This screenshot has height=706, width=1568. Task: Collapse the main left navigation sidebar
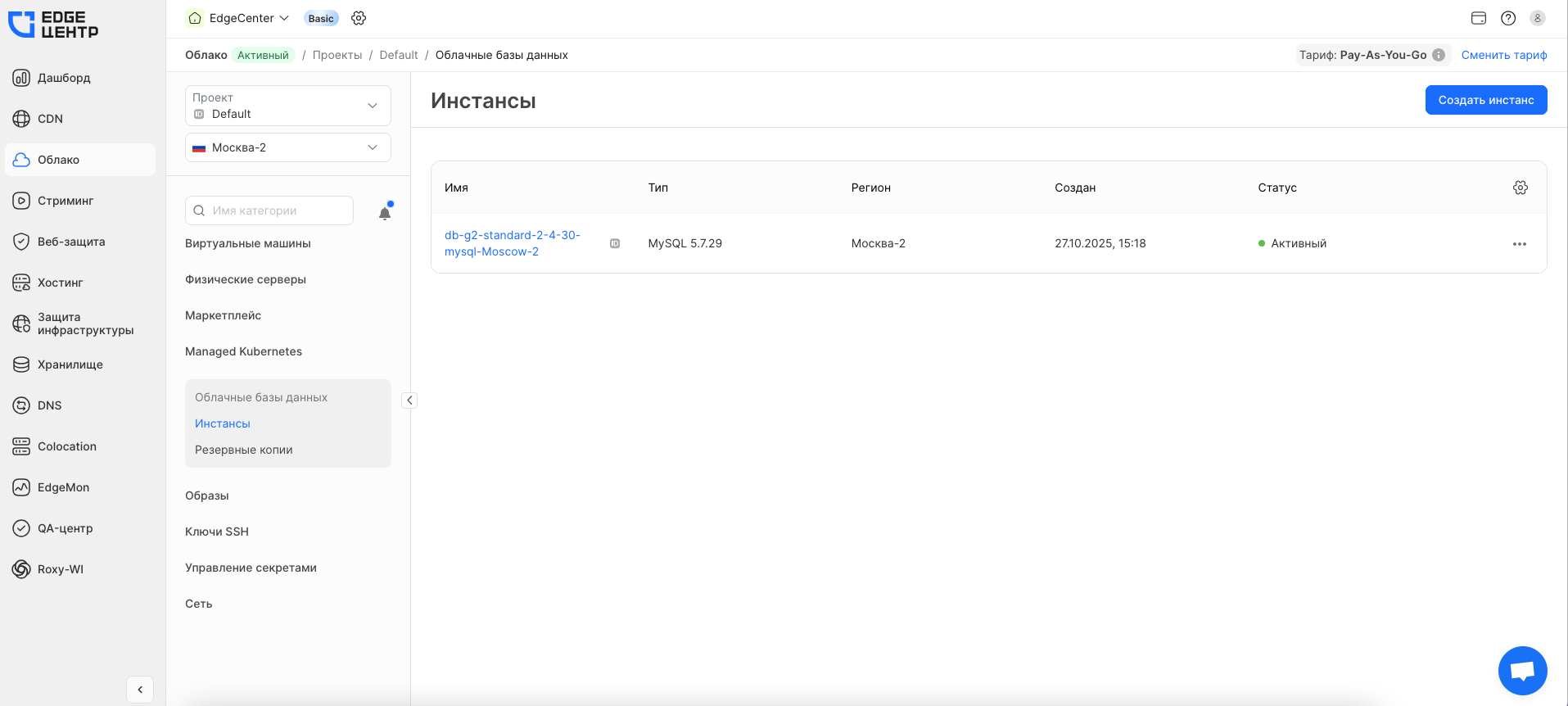click(140, 690)
